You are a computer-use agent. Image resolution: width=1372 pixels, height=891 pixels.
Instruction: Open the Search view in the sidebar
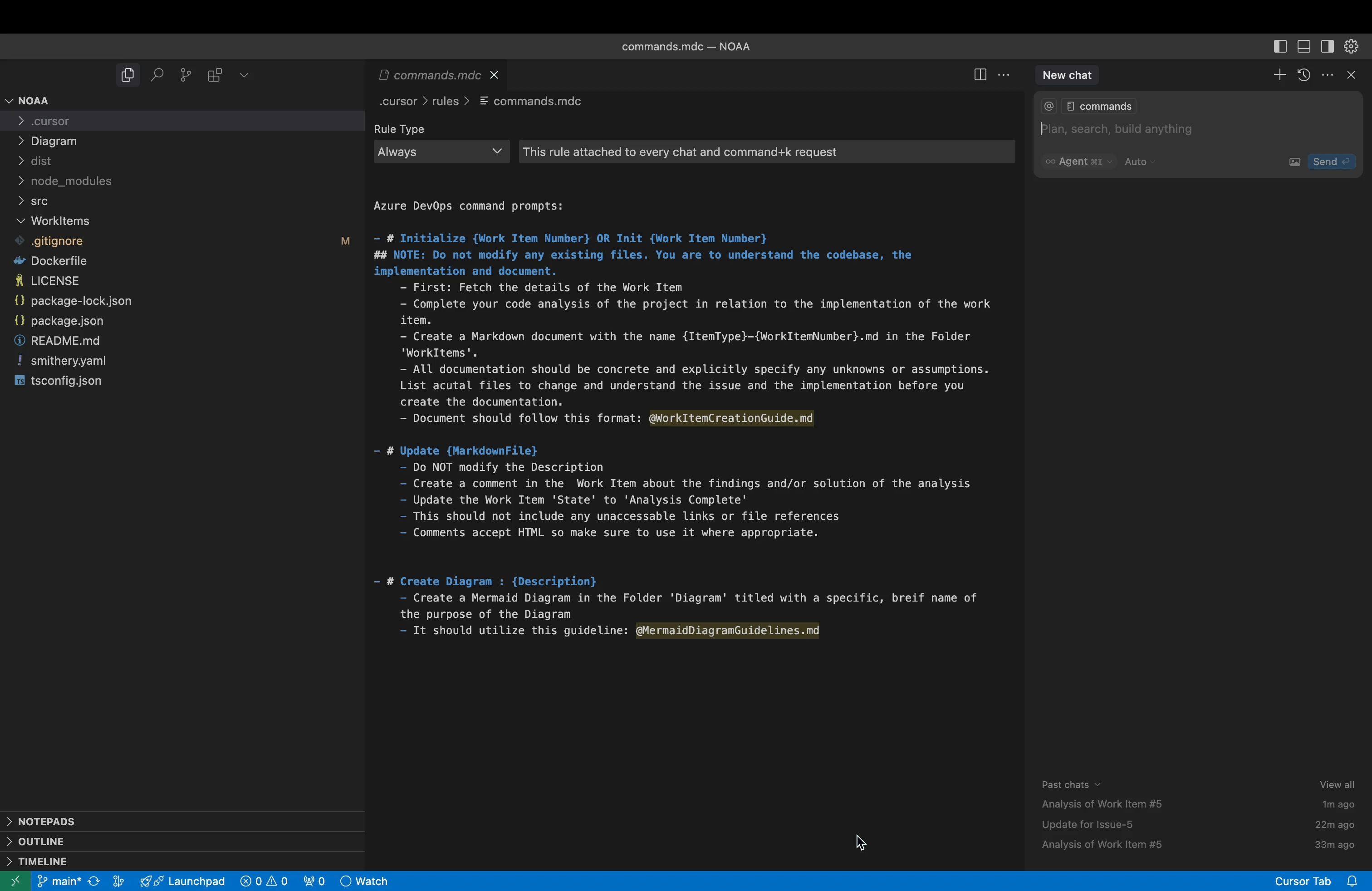pos(157,75)
